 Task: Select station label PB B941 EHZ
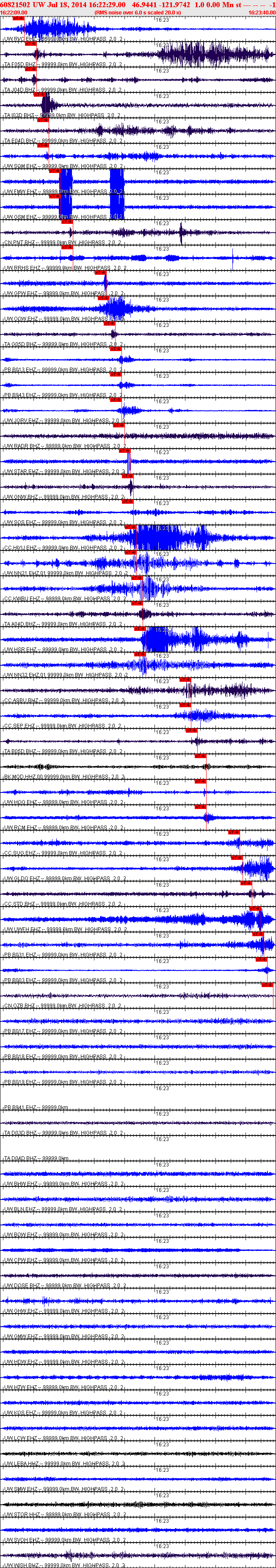pos(21,1108)
